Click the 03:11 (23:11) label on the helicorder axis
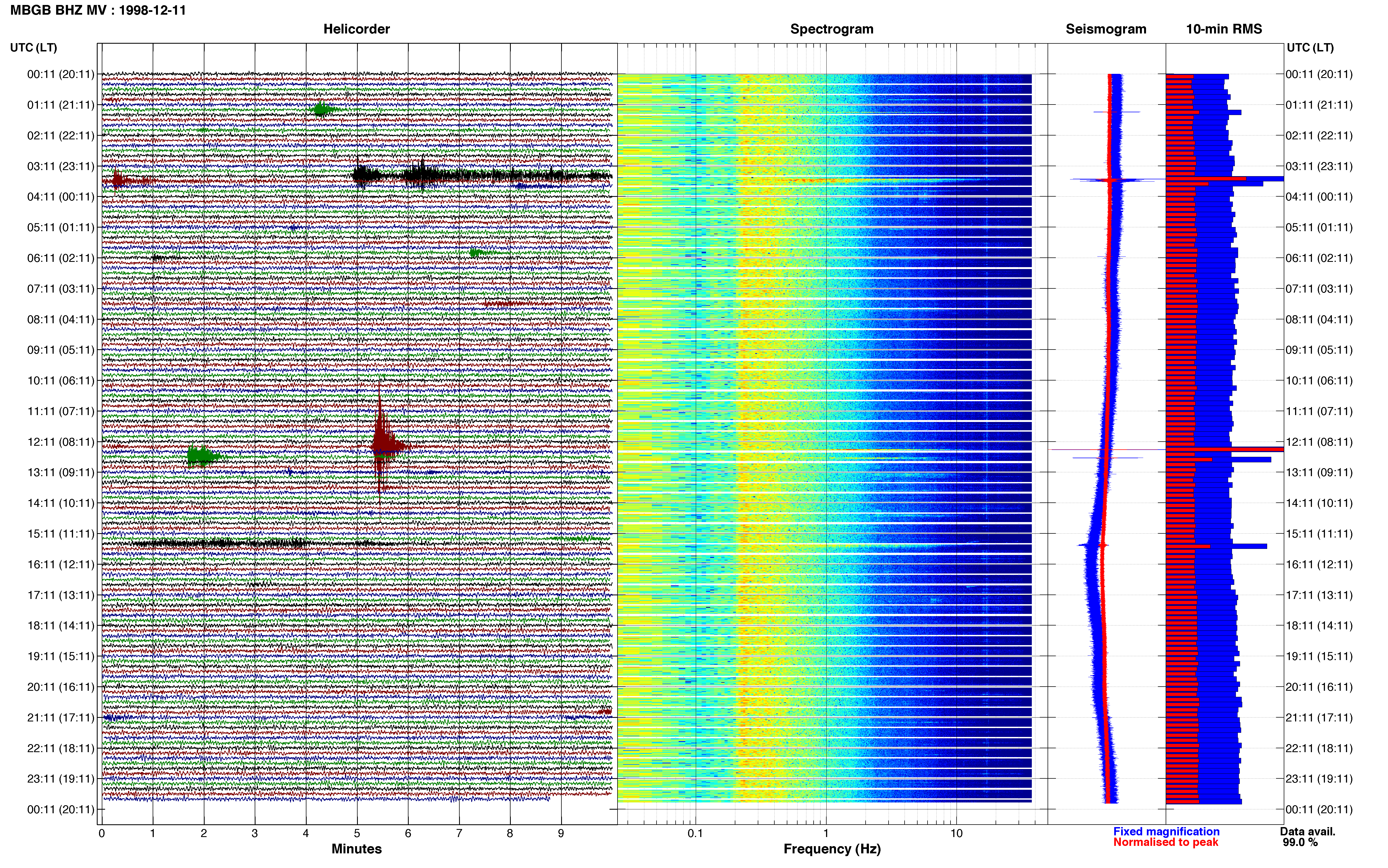The width and height of the screenshot is (1388, 868). point(61,166)
